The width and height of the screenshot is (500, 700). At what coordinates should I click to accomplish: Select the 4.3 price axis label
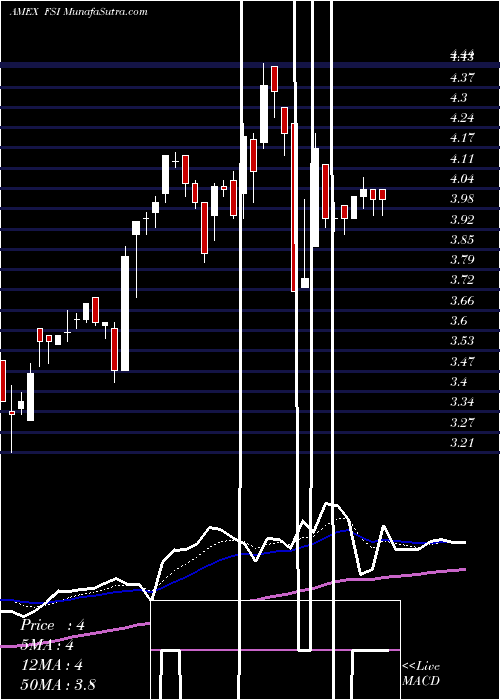[459, 98]
